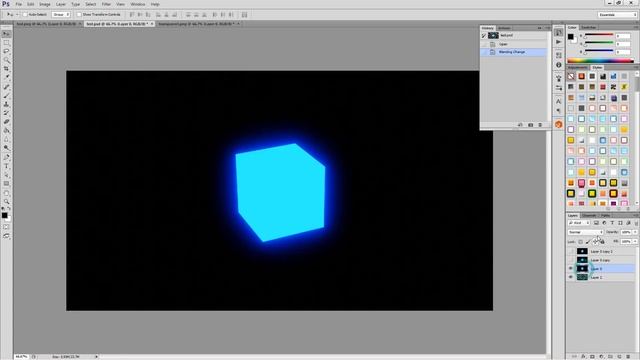Screen dimensions: 640x360
Task: Select the Brush tool
Action: coord(6,96)
